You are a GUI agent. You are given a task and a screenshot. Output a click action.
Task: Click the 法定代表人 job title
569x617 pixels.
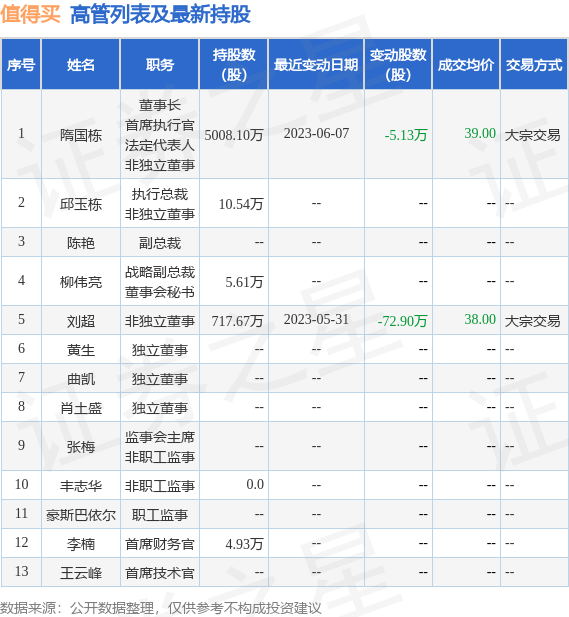coord(159,145)
